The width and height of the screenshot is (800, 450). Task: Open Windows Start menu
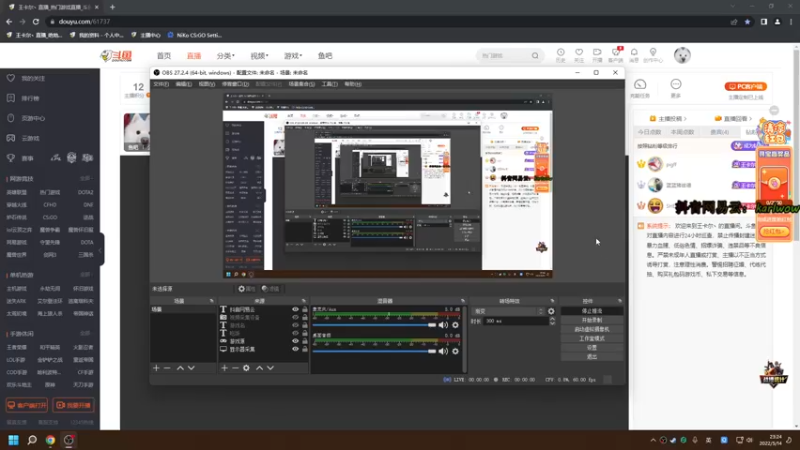[x=13, y=440]
